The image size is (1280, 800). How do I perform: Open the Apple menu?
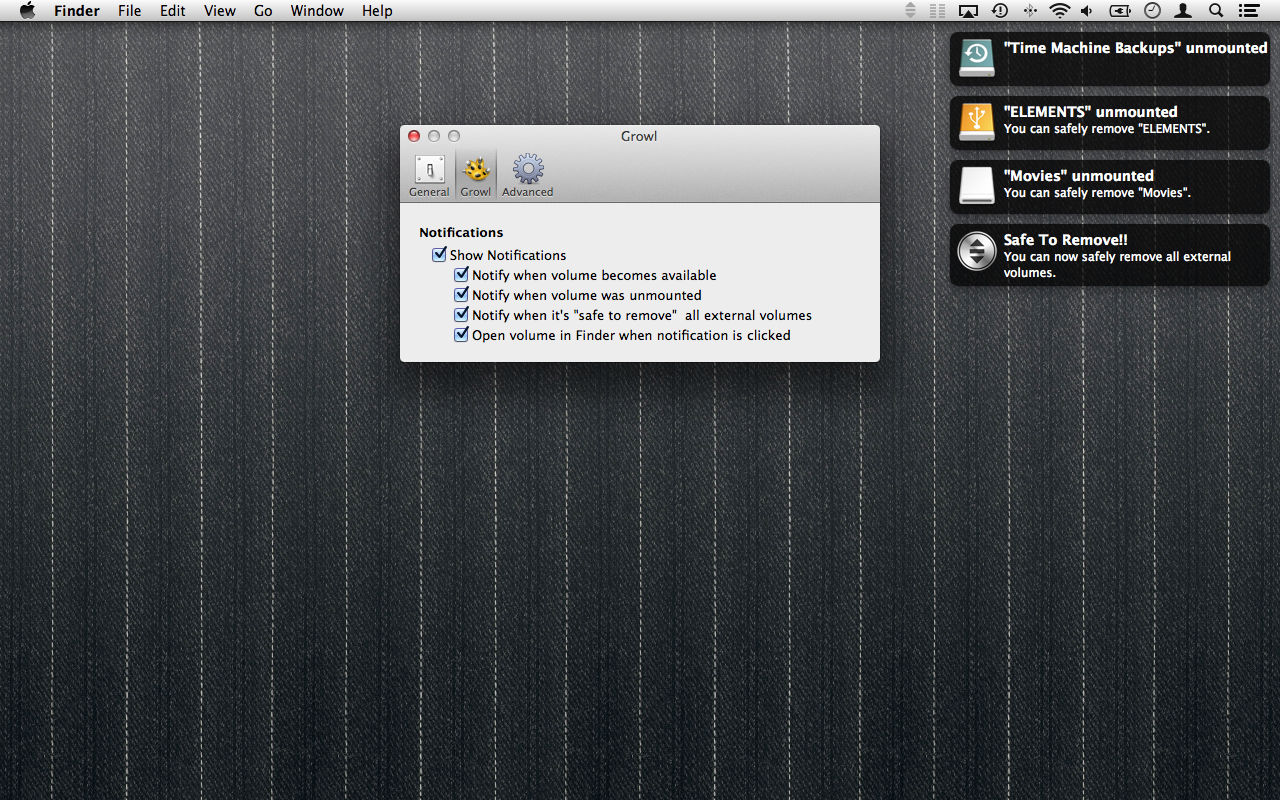27,11
